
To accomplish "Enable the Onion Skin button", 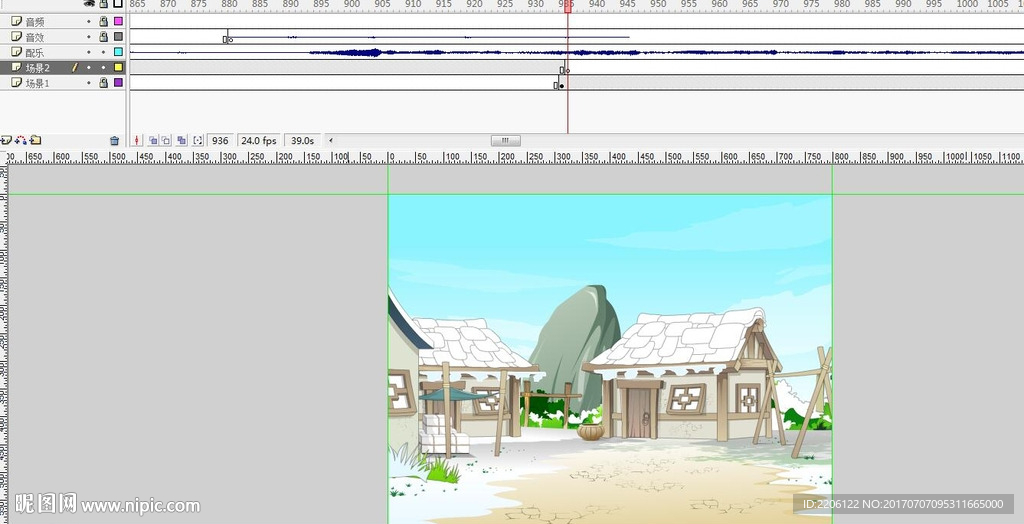I will pos(153,140).
